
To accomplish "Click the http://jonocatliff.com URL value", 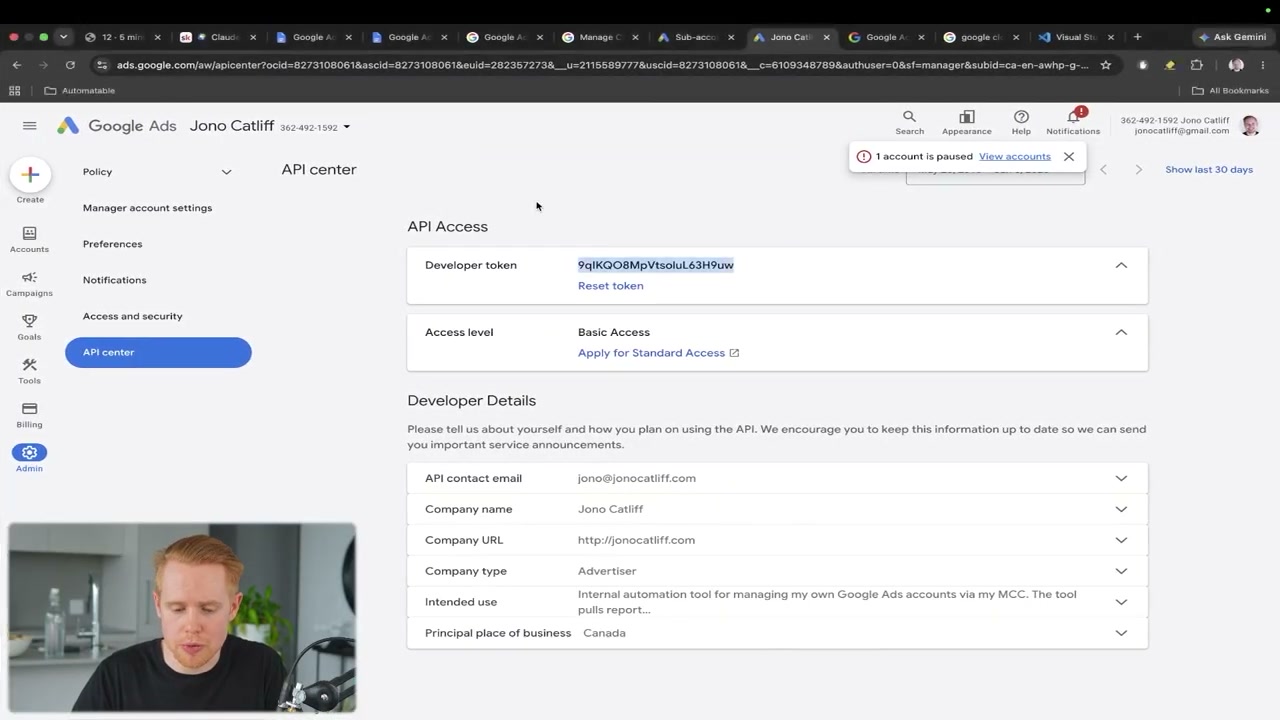I will point(636,540).
